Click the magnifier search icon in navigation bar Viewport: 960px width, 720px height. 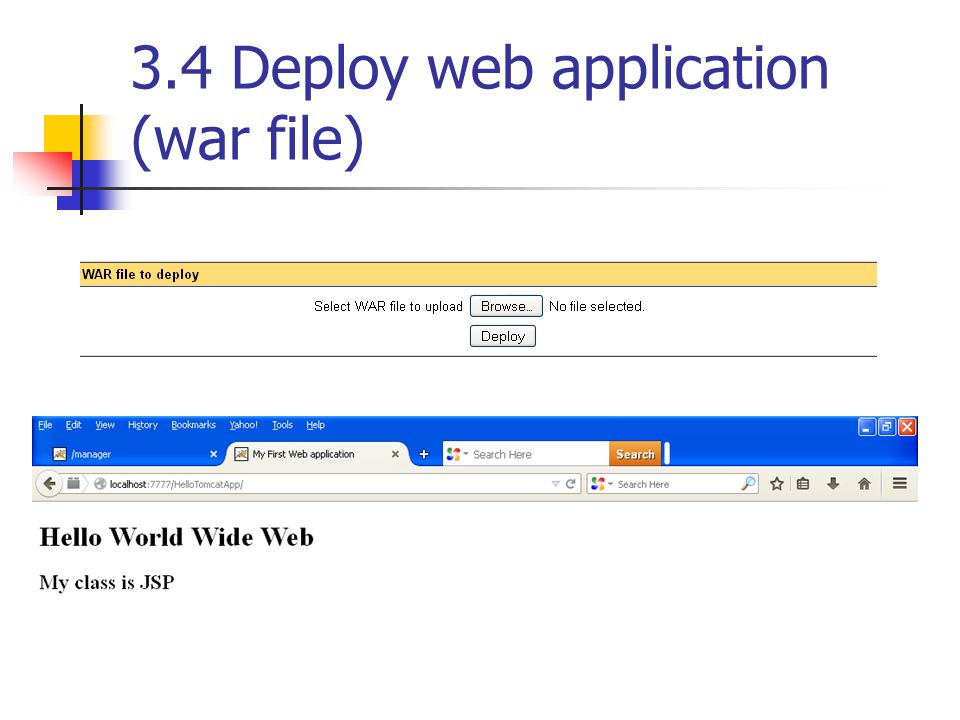[748, 484]
